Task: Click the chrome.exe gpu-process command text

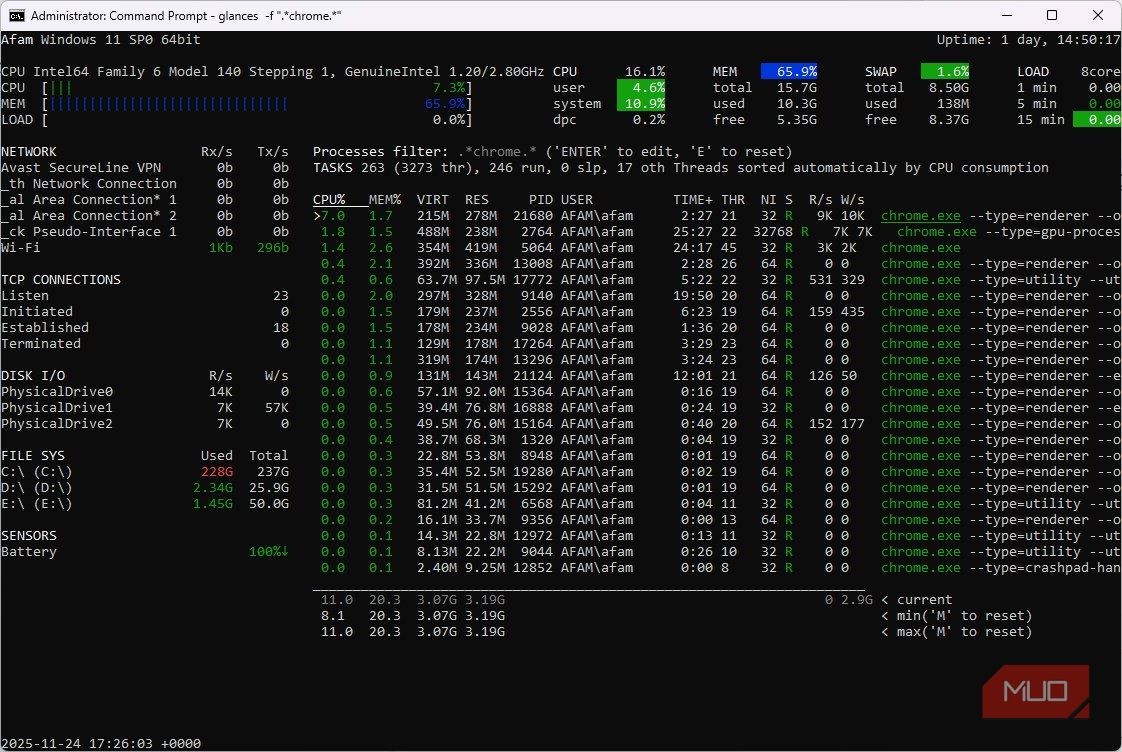Action: (x=1008, y=232)
